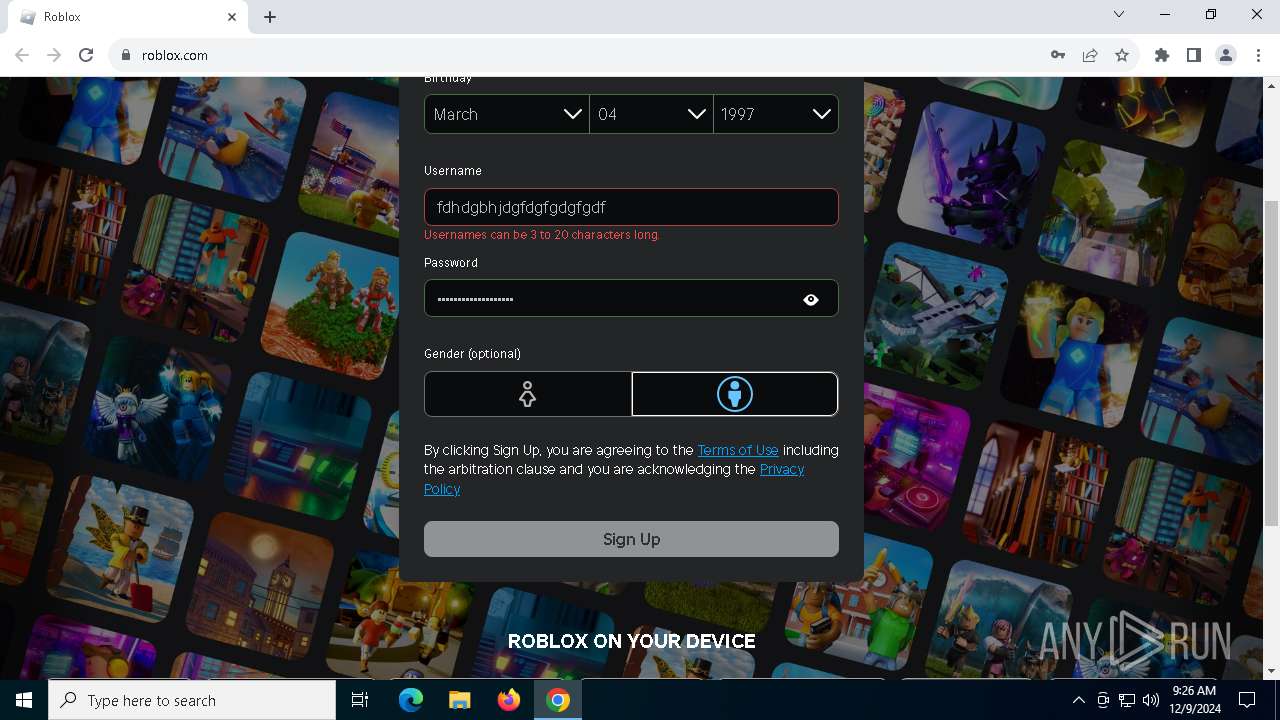1280x720 pixels.
Task: Open Chrome extensions puzzle icon
Action: tap(1162, 55)
